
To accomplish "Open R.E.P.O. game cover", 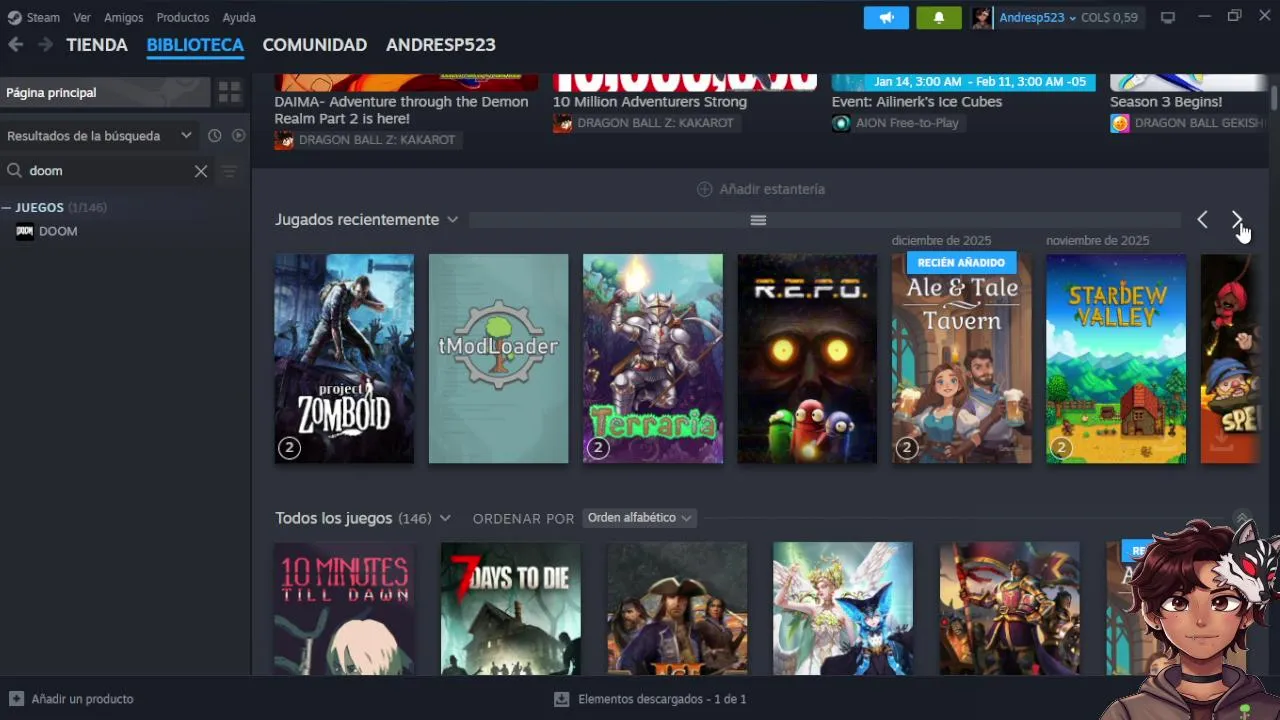I will 807,359.
